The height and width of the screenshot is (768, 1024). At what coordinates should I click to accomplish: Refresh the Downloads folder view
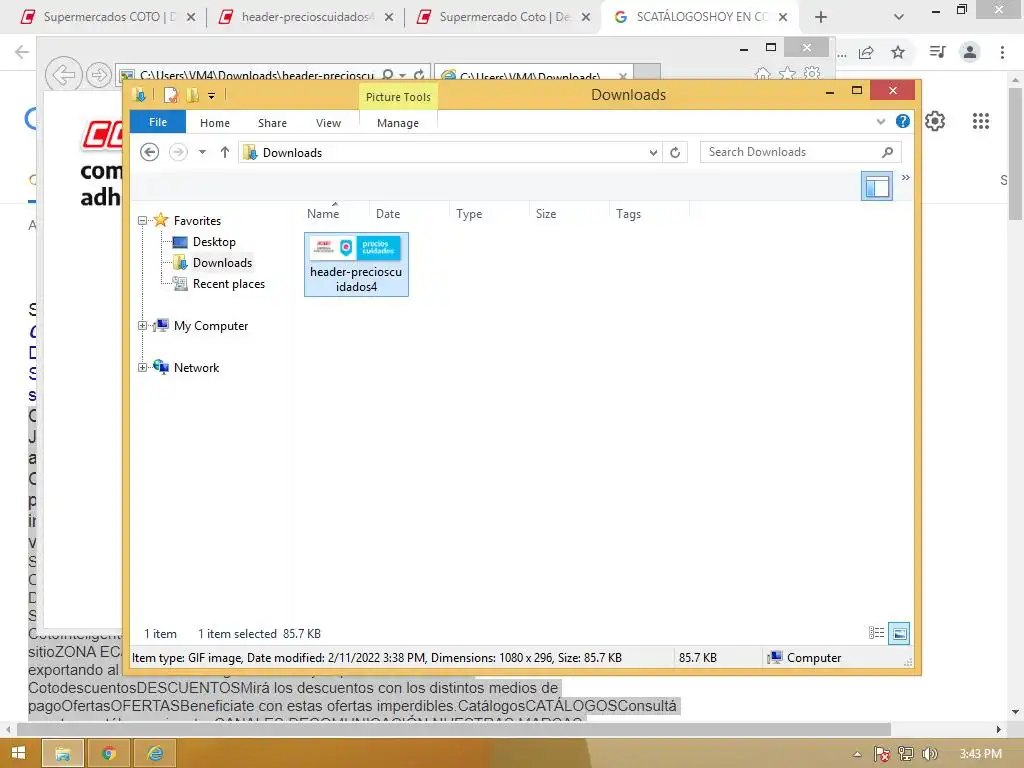pyautogui.click(x=675, y=152)
